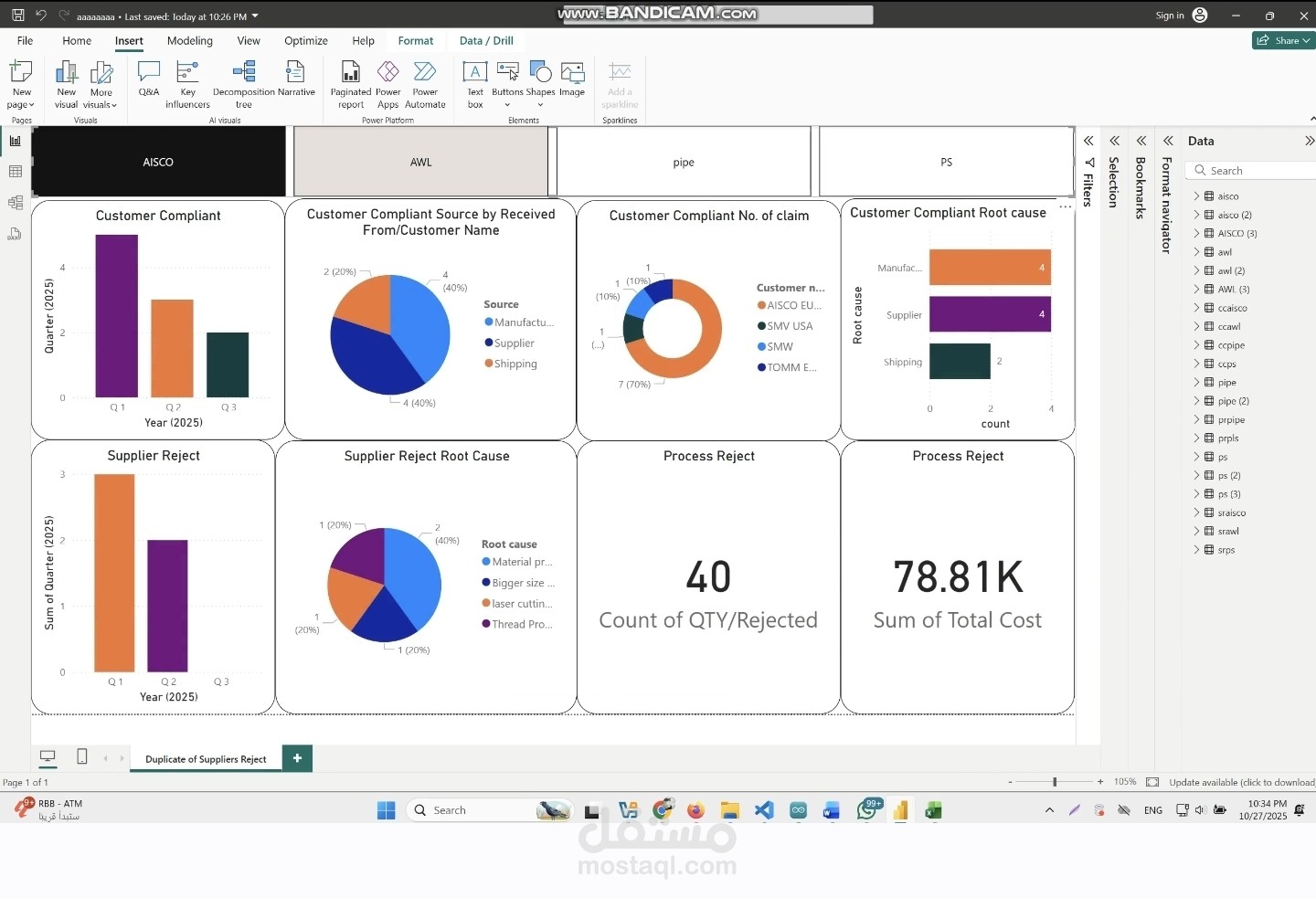The height and width of the screenshot is (898, 1316).
Task: Expand the Selection pane
Action: [1115, 141]
